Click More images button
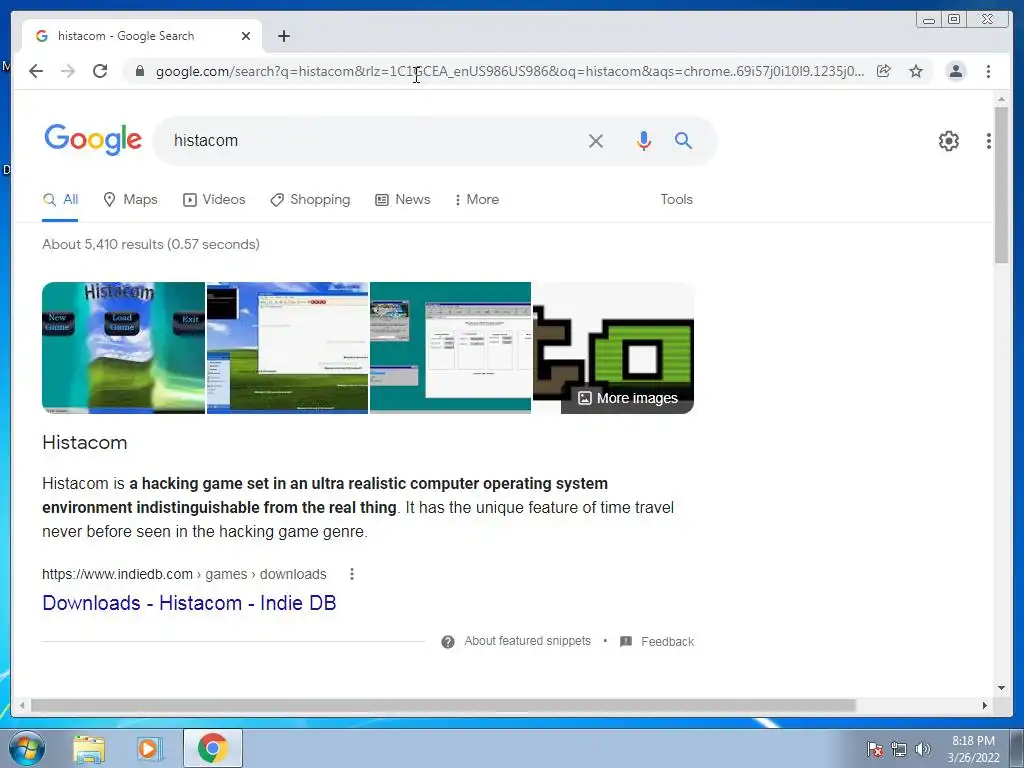Viewport: 1024px width, 768px height. click(628, 398)
